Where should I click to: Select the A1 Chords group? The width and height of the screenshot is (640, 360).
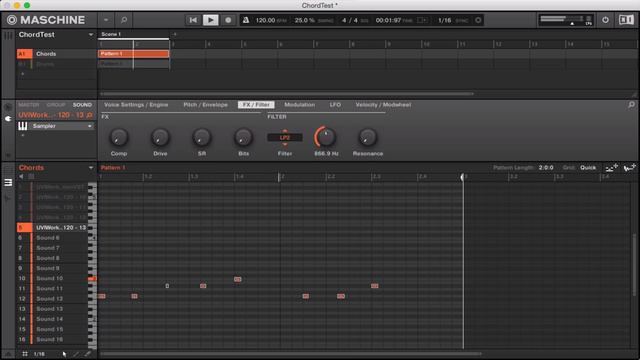coord(56,54)
